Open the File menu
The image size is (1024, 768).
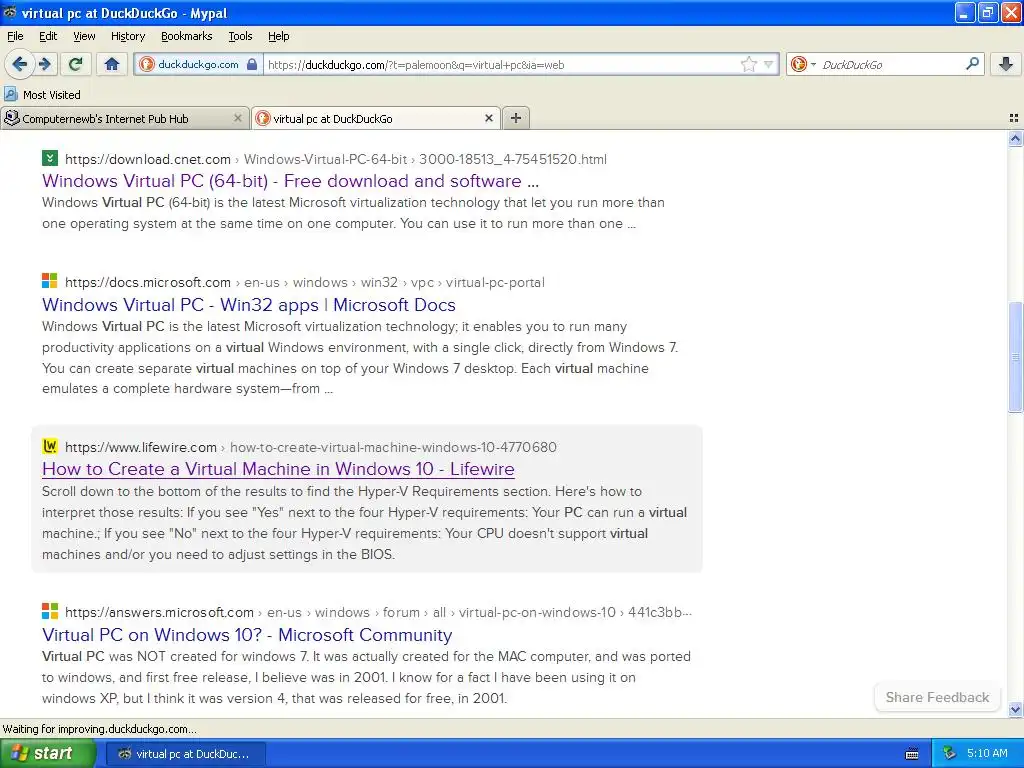(x=15, y=36)
